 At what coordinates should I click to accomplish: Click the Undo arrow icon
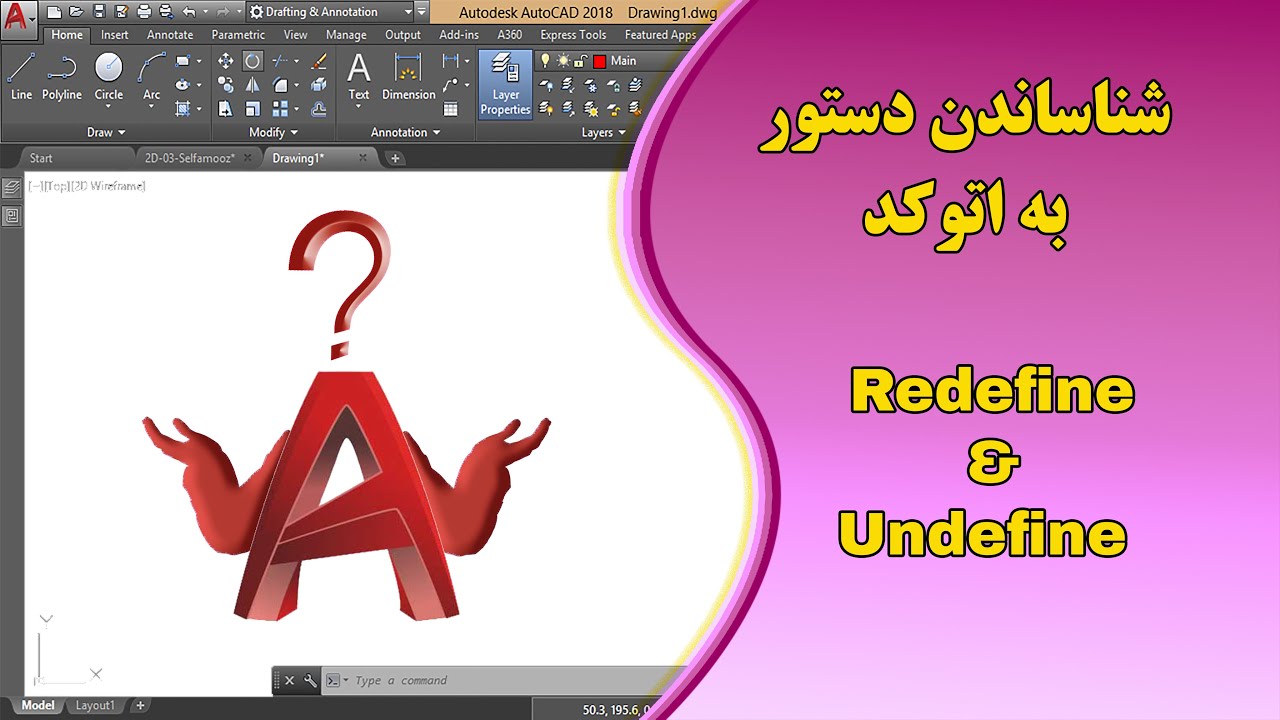(x=188, y=12)
